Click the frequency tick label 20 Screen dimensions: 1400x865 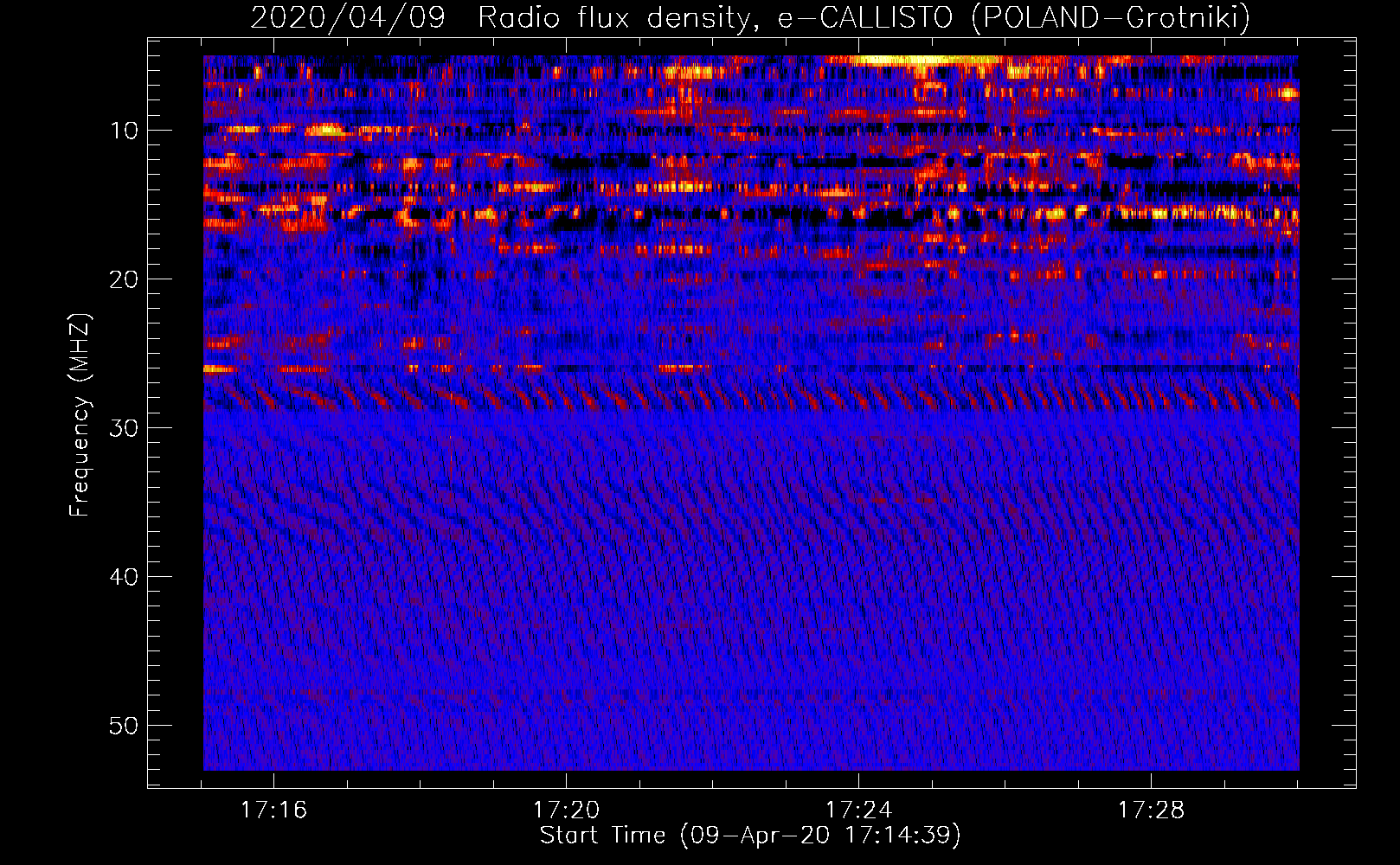coord(125,279)
